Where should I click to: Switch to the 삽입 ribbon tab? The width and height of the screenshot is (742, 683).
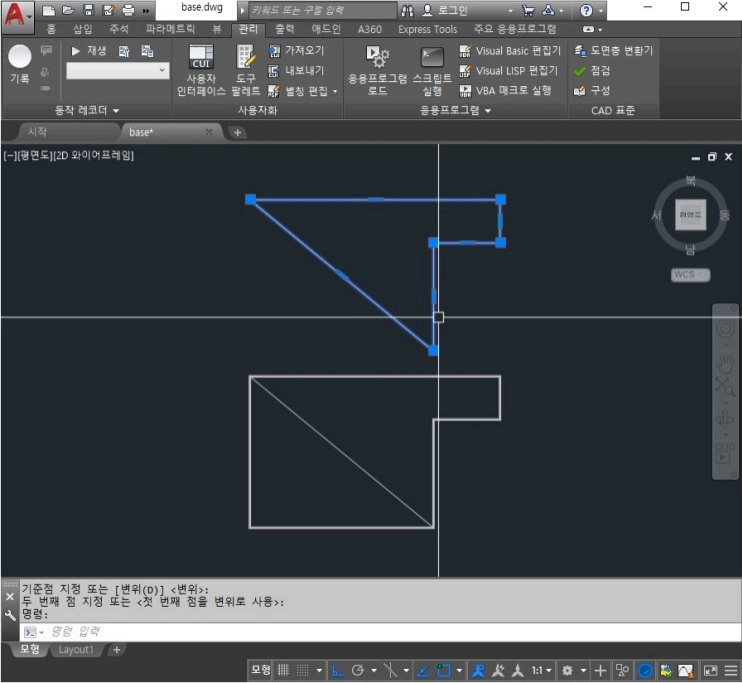(x=82, y=29)
